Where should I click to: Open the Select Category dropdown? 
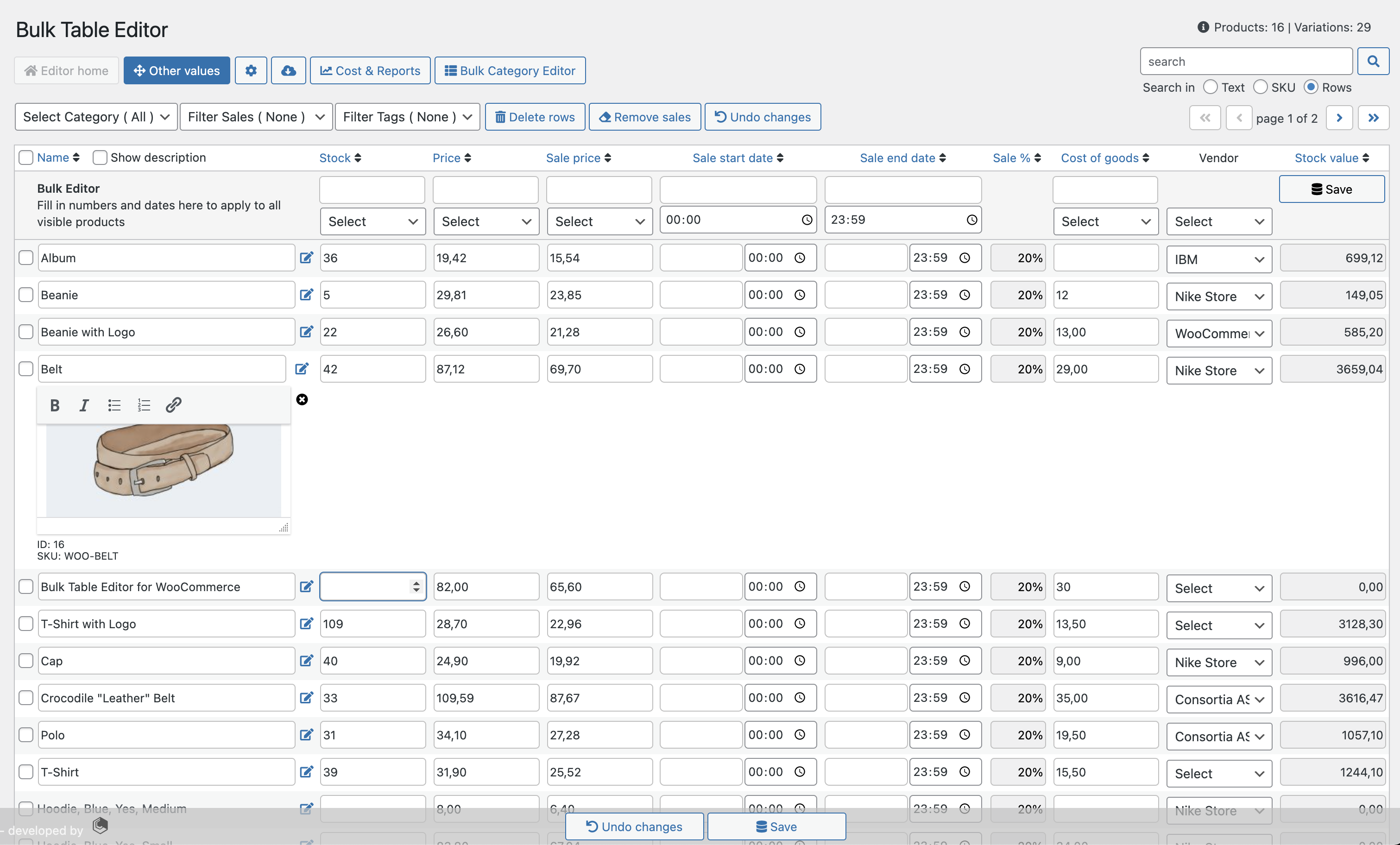(95, 116)
